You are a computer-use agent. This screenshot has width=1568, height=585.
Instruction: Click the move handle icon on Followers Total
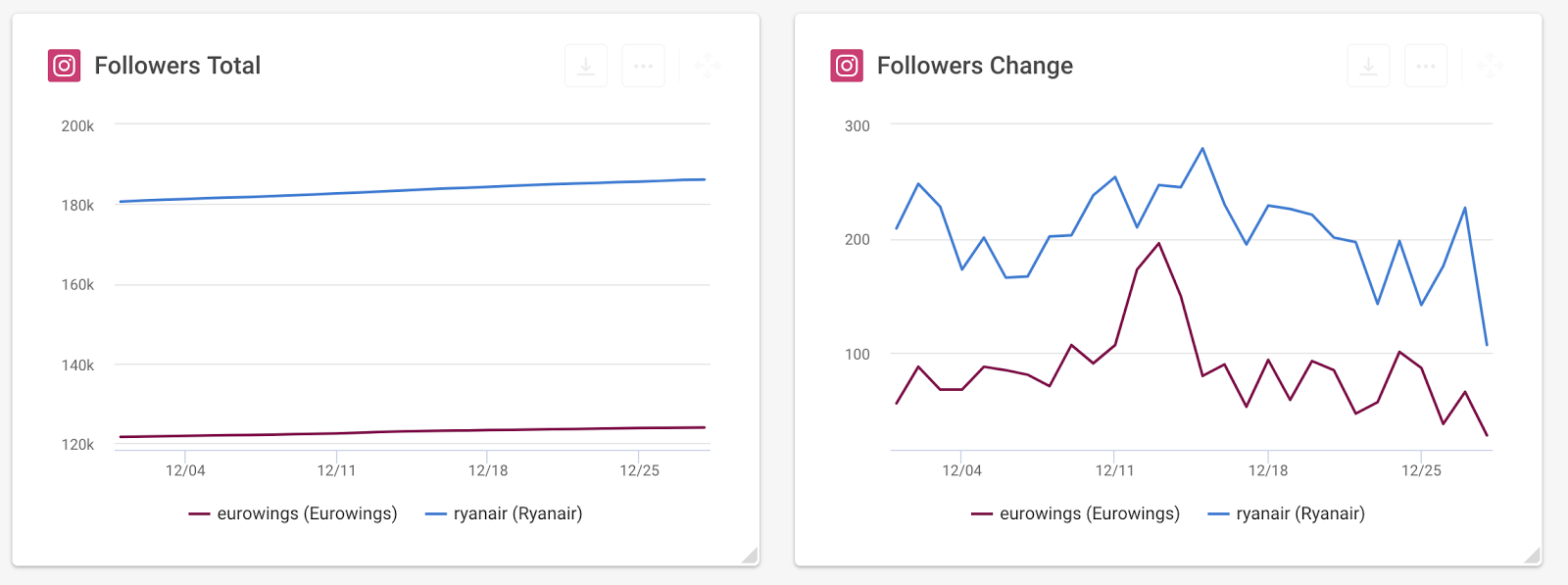click(708, 65)
